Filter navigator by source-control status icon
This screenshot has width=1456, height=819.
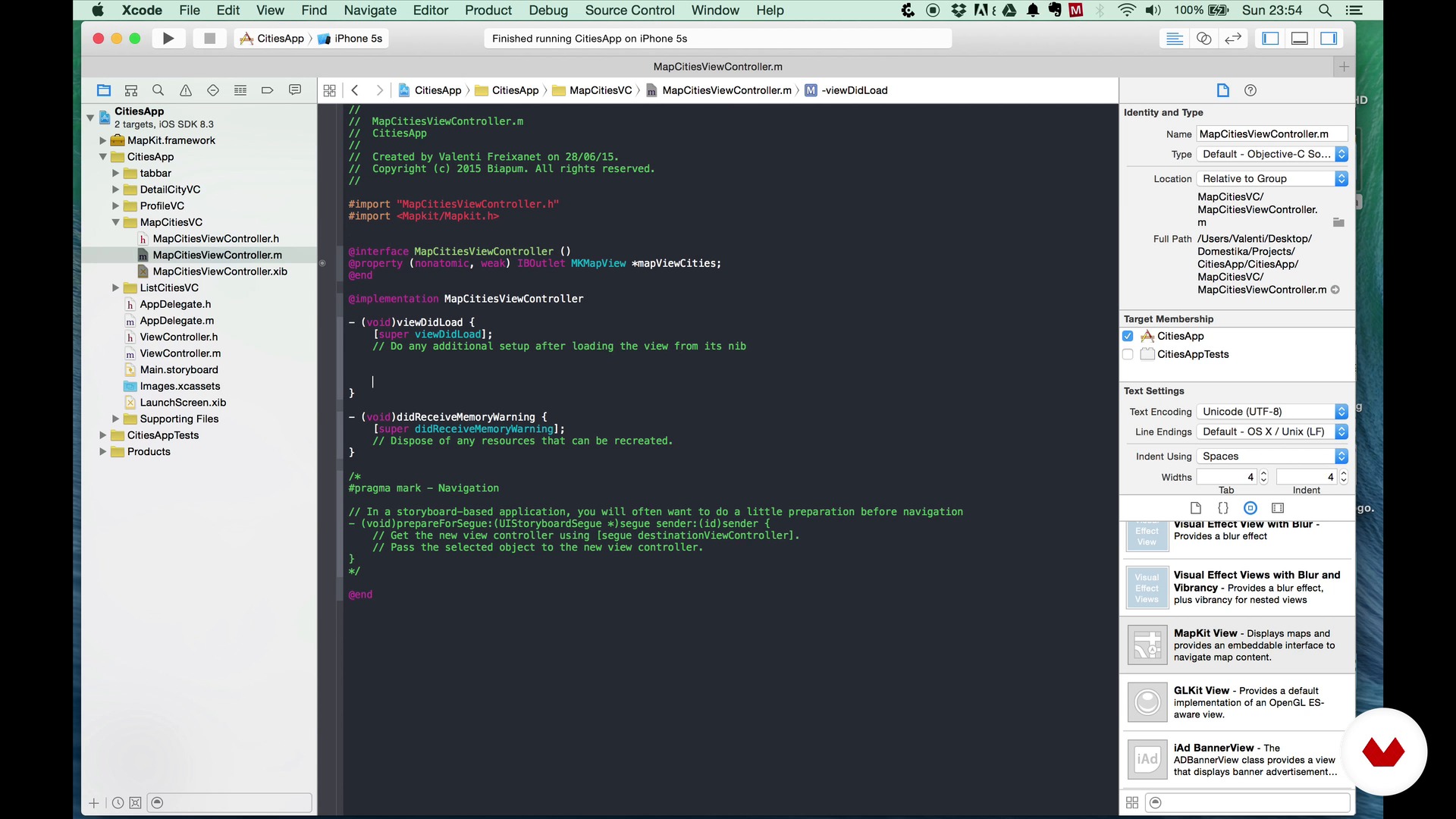point(135,803)
